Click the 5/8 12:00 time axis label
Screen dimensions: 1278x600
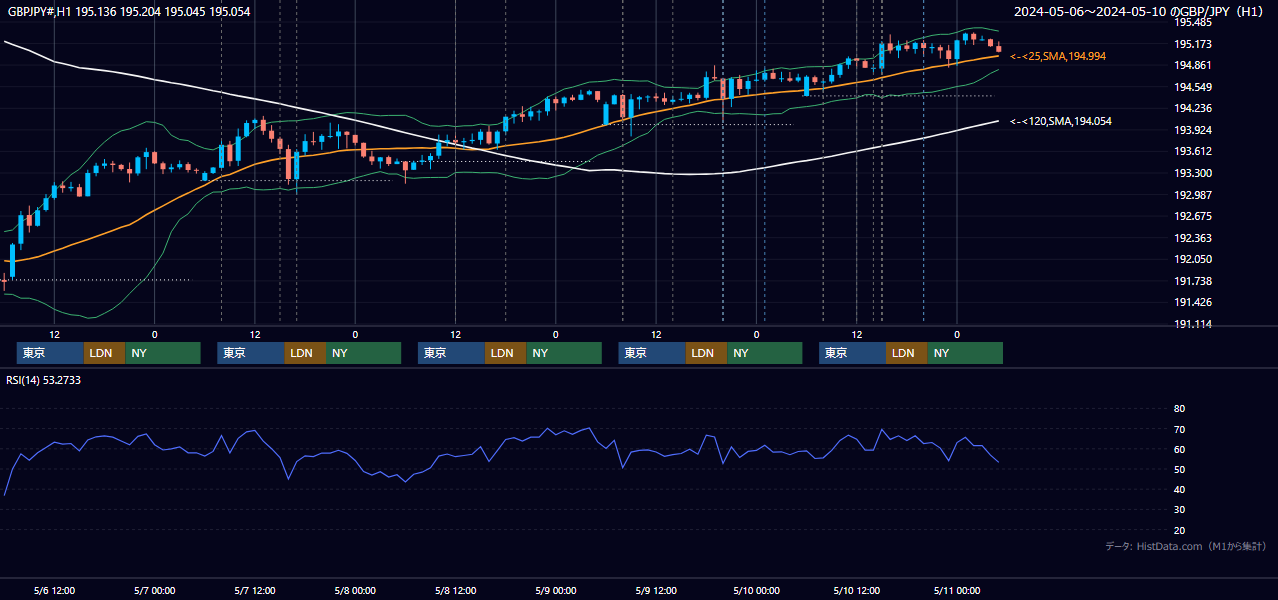pos(455,590)
